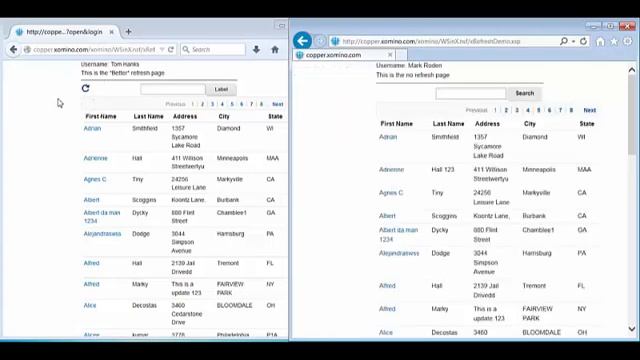640x360 pixels.
Task: Open IE address bar dropdown arrow
Action: (573, 41)
